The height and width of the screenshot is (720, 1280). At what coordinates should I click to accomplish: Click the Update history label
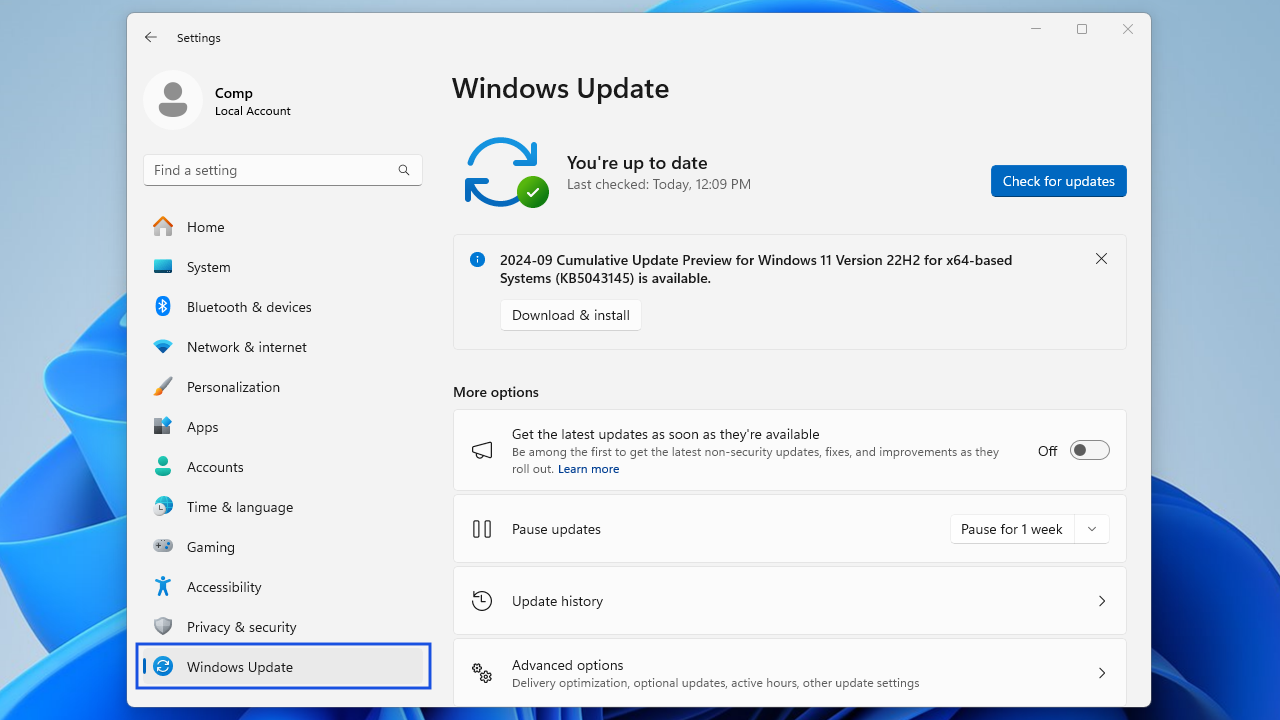(x=557, y=601)
